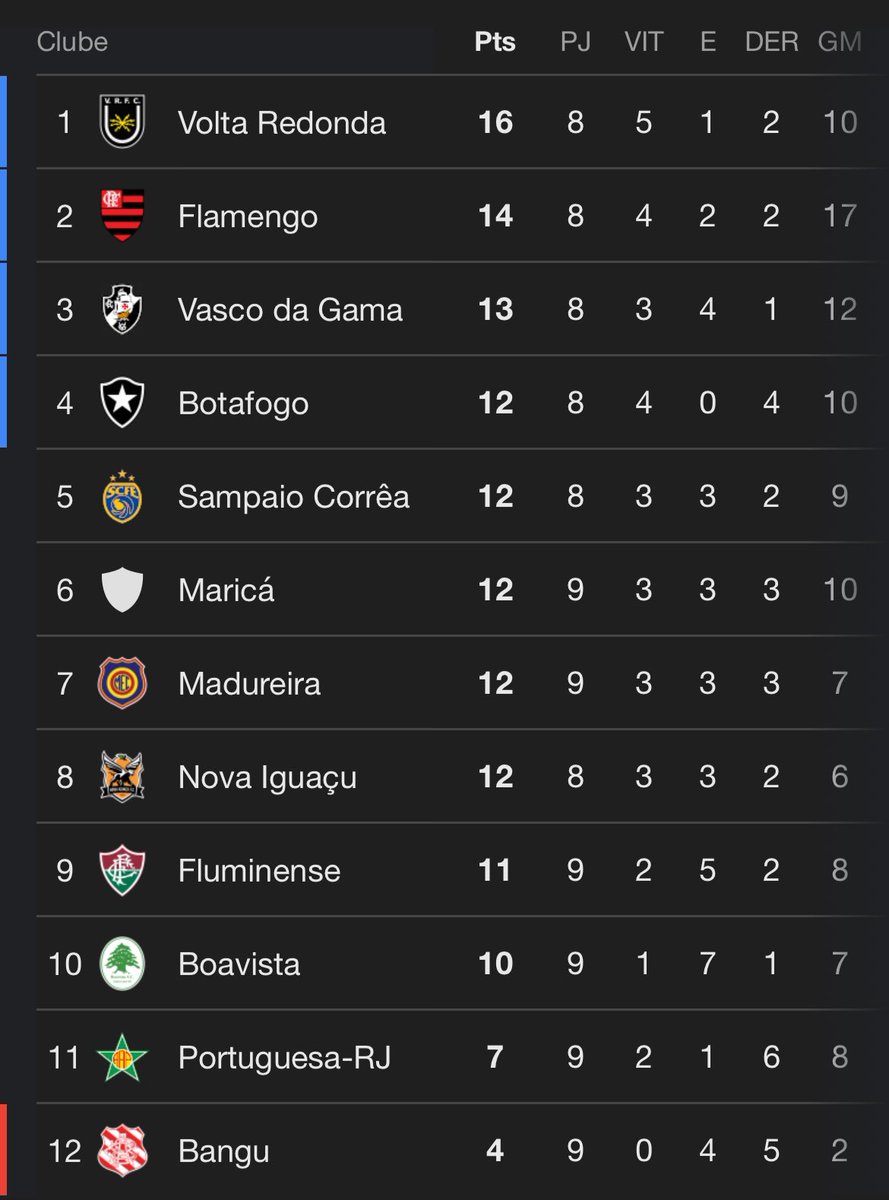
Task: Click the Bangu red-white crest
Action: (x=123, y=1150)
